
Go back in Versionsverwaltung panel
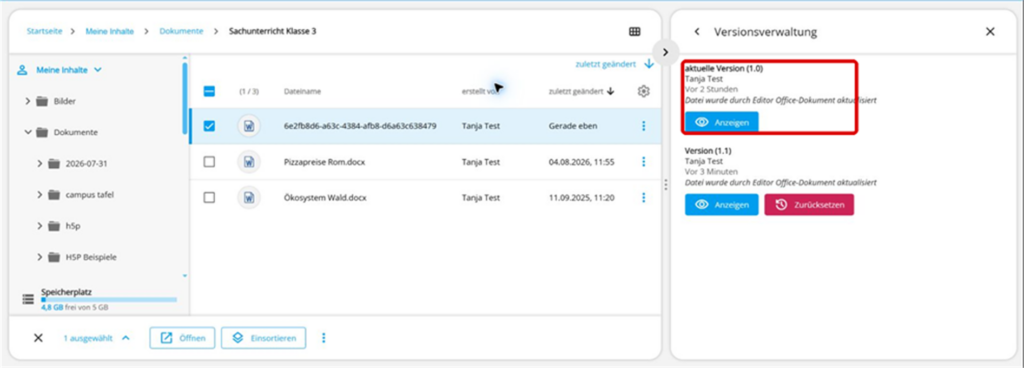pos(697,31)
